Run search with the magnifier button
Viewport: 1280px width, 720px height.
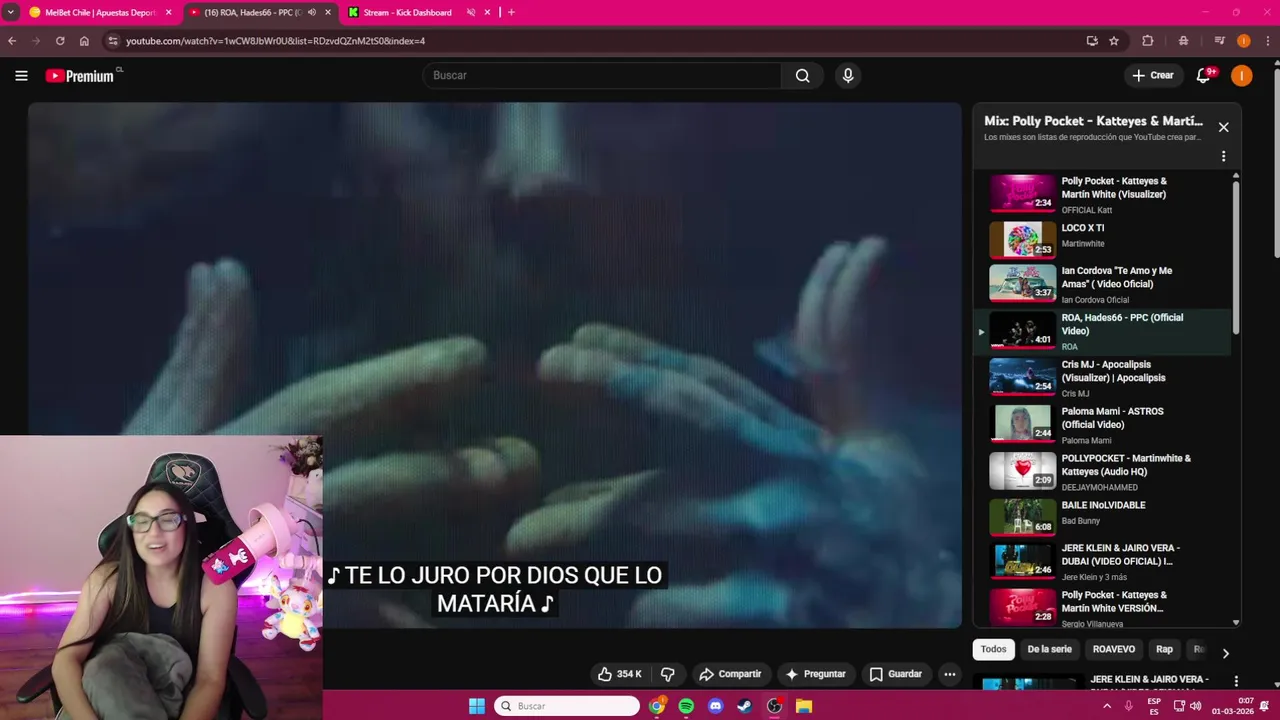(x=802, y=75)
